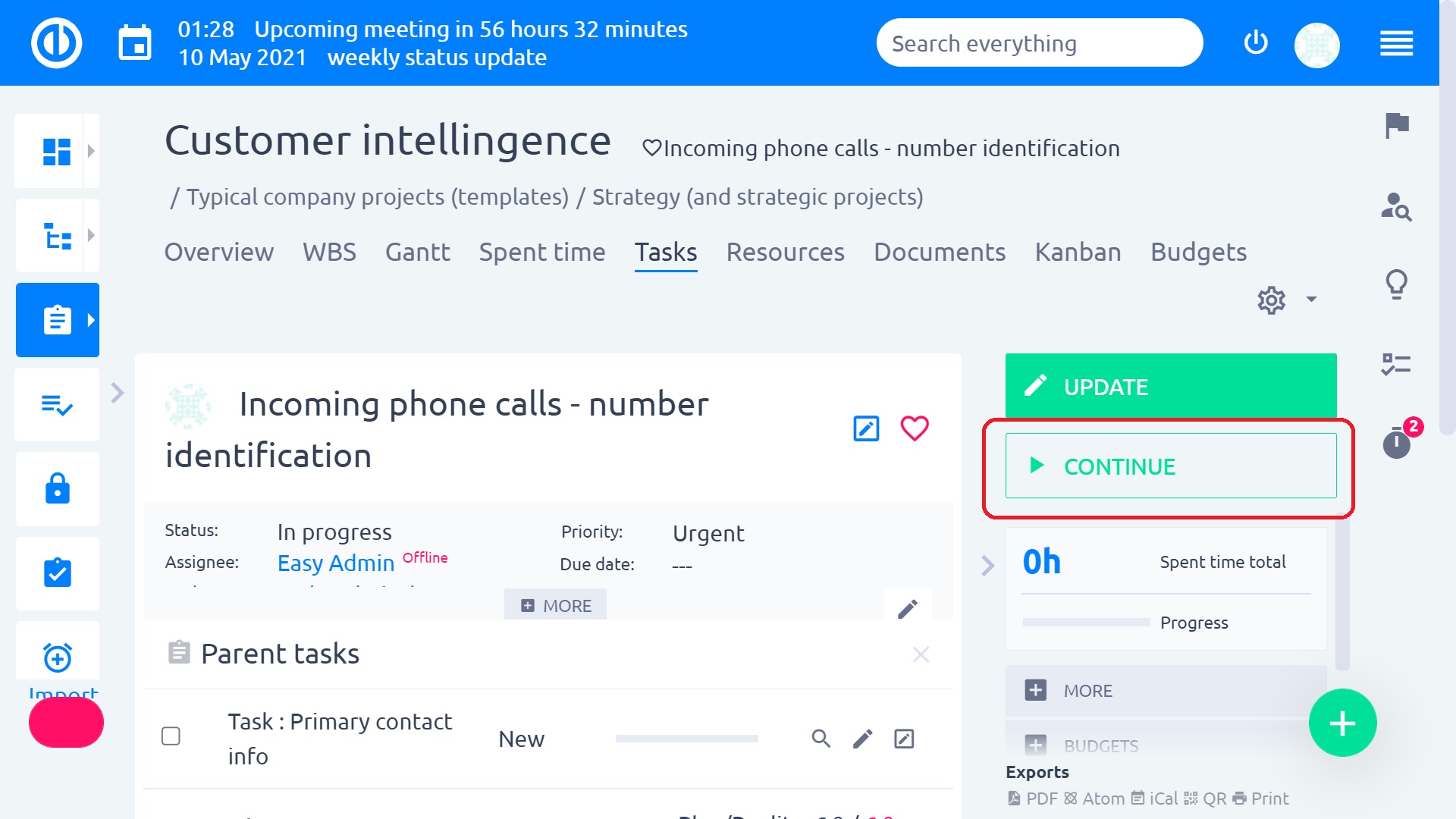
Task: Click the lightbulb icon in right sidebar
Action: (x=1396, y=284)
